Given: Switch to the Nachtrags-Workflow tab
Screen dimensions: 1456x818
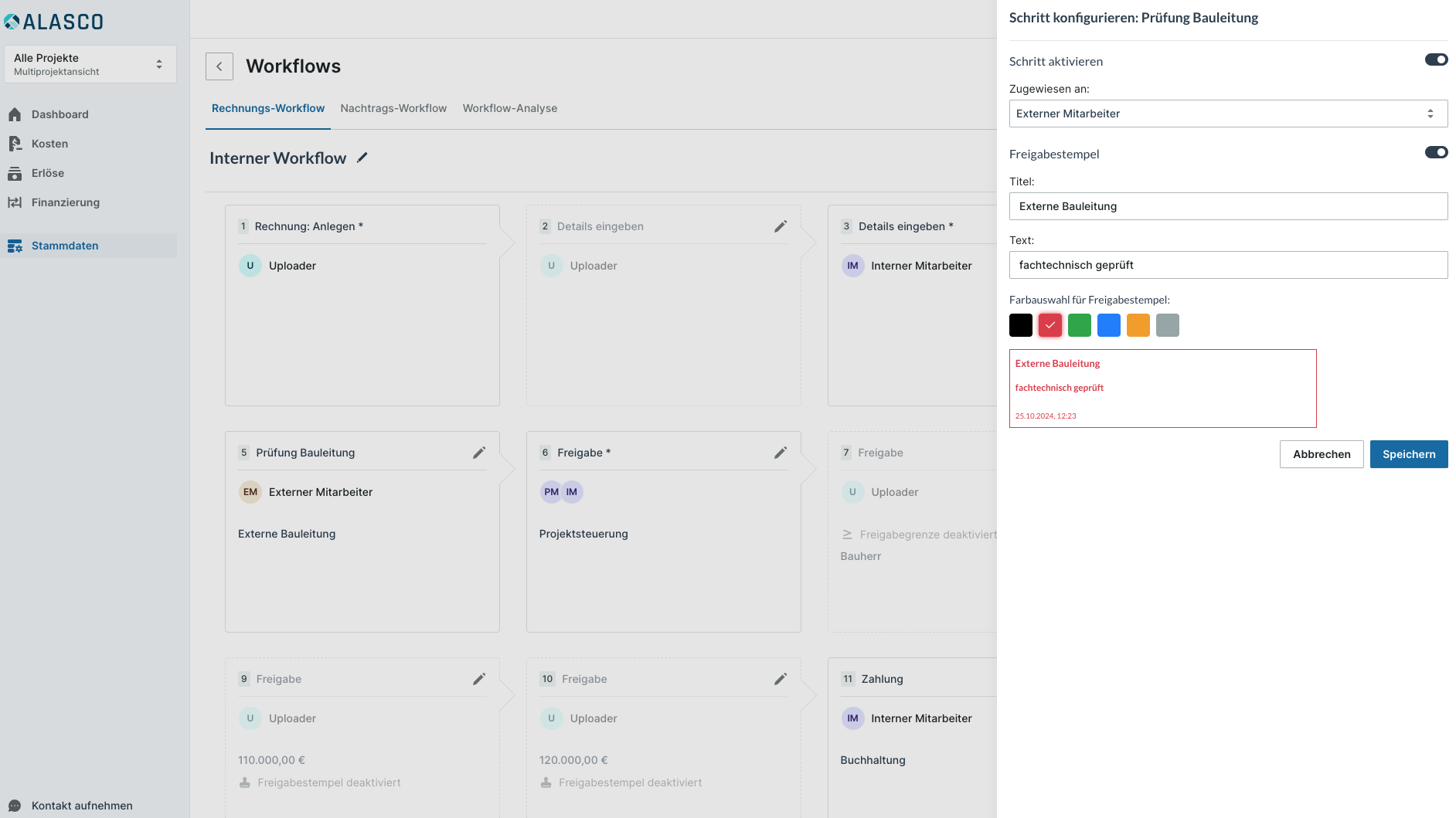Looking at the screenshot, I should click(393, 108).
